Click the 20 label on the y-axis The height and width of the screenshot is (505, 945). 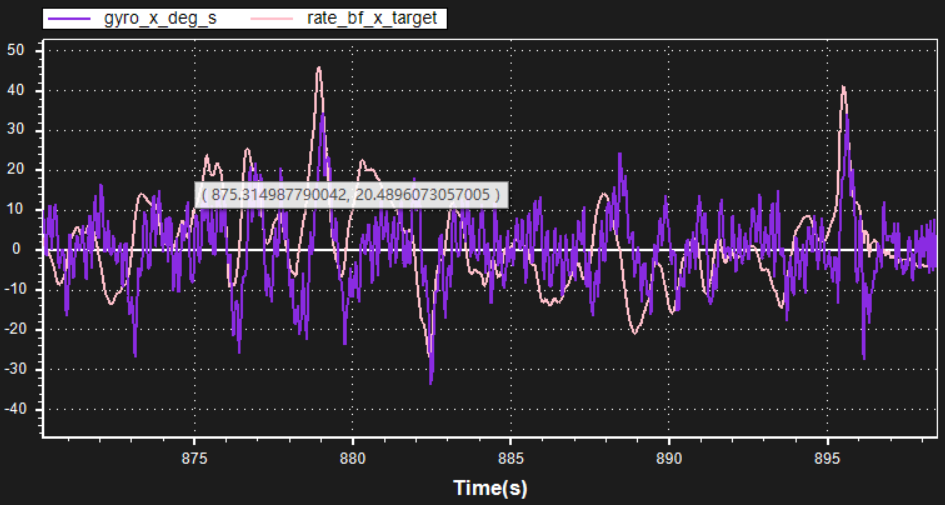coord(15,170)
